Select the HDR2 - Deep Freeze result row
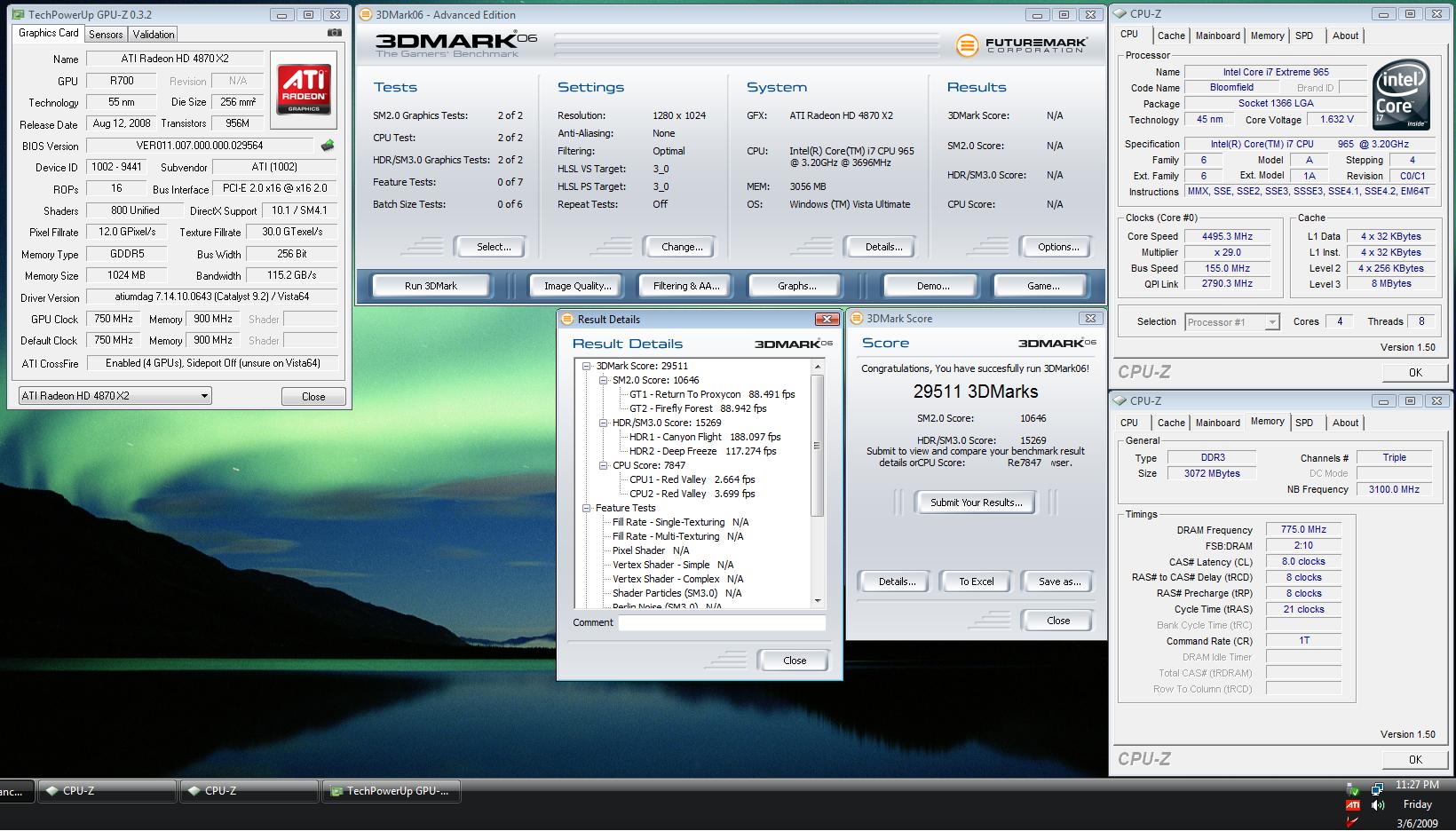Image resolution: width=1456 pixels, height=831 pixels. point(702,451)
